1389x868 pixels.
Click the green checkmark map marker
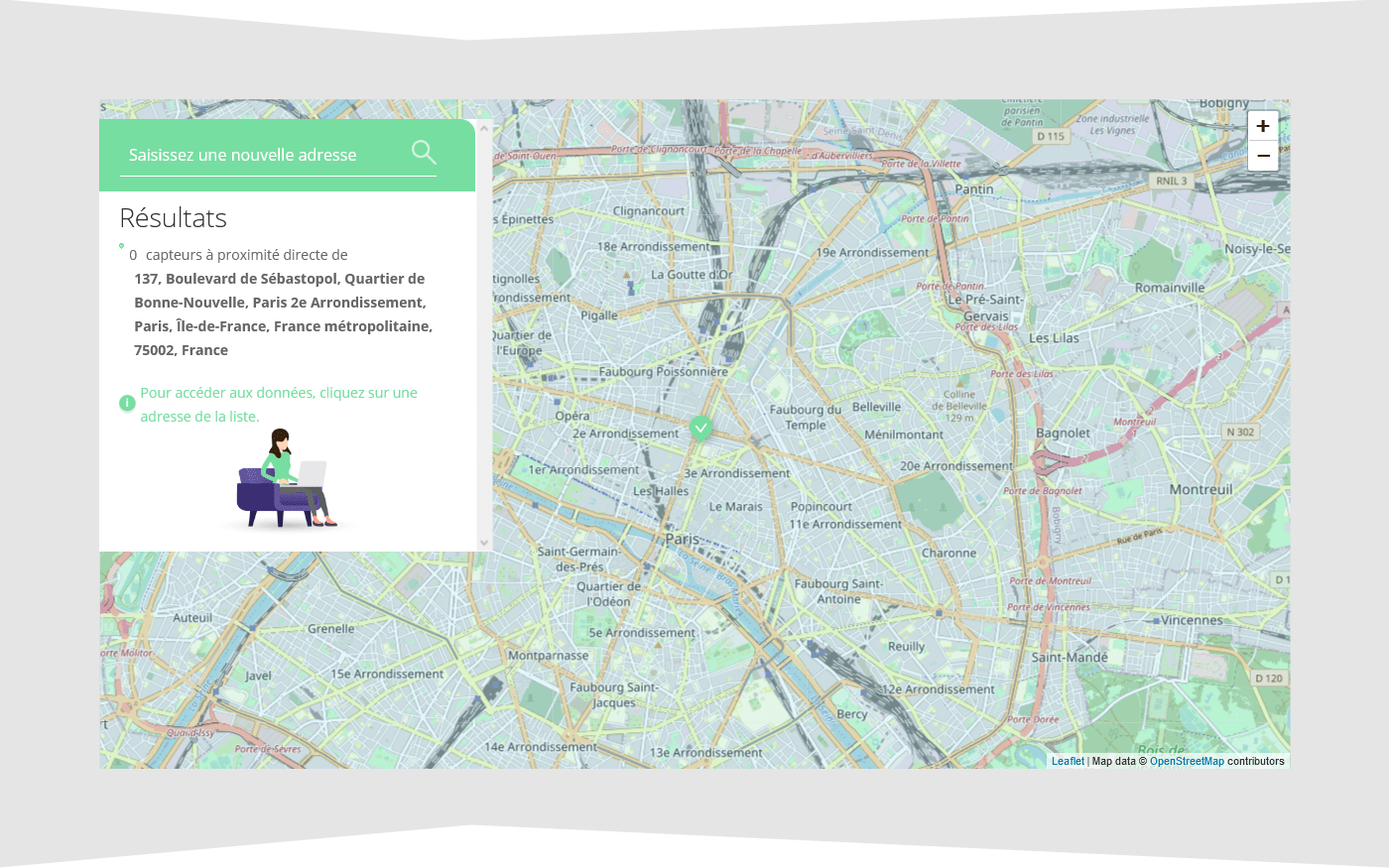coord(700,428)
